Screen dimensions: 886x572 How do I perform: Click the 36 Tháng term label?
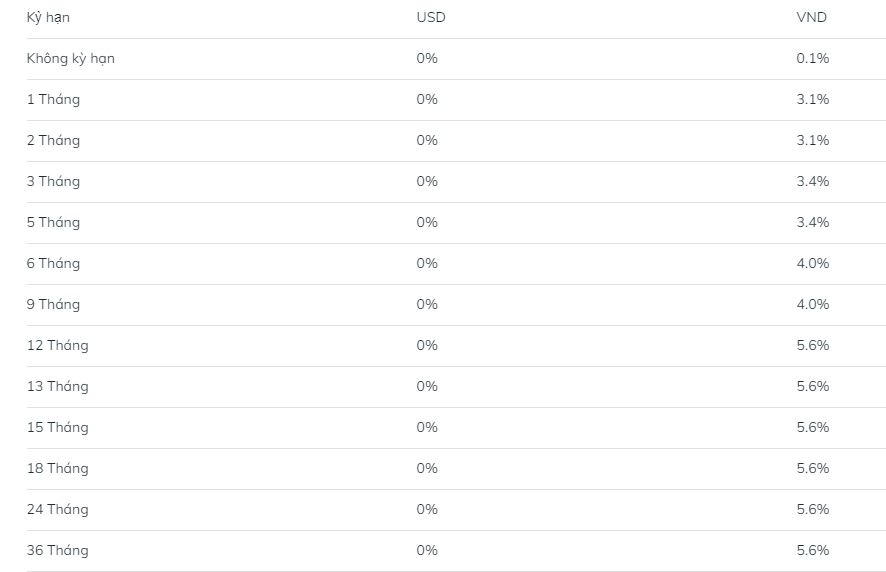[x=57, y=551]
